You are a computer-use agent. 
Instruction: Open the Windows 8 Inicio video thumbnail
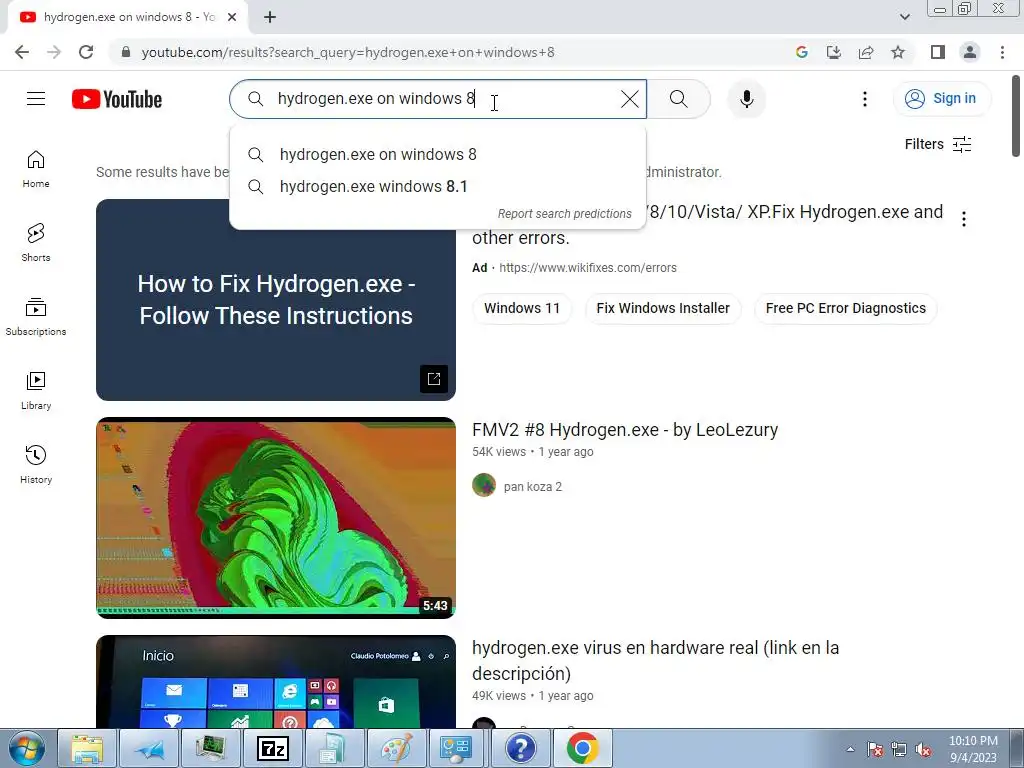pos(276,682)
